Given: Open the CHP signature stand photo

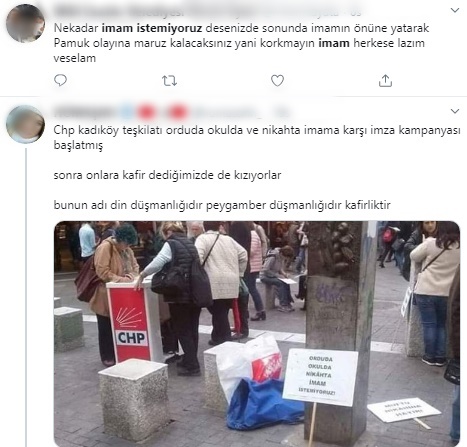Looking at the screenshot, I should pyautogui.click(x=257, y=333).
